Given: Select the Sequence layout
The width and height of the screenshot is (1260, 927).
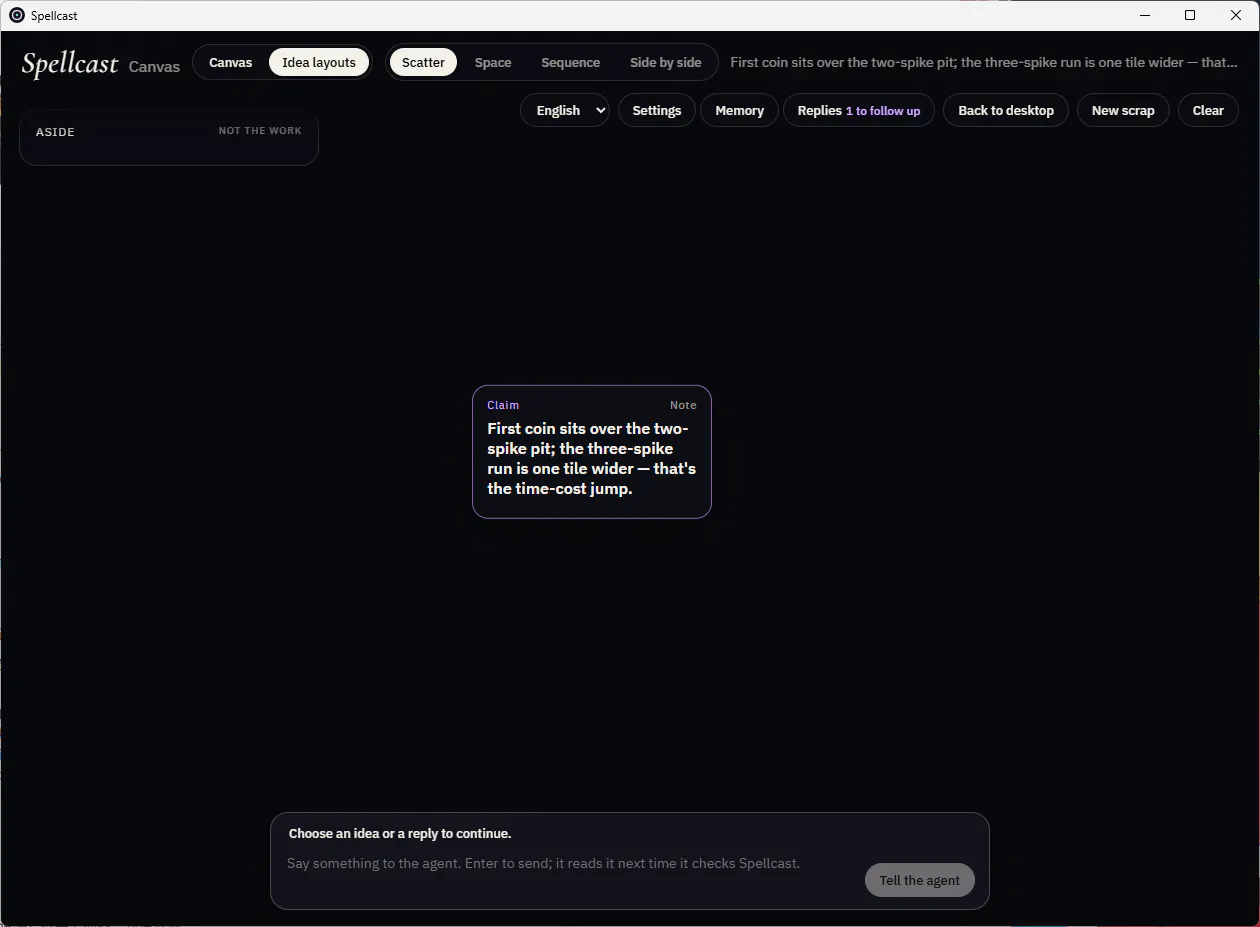Looking at the screenshot, I should click(571, 62).
